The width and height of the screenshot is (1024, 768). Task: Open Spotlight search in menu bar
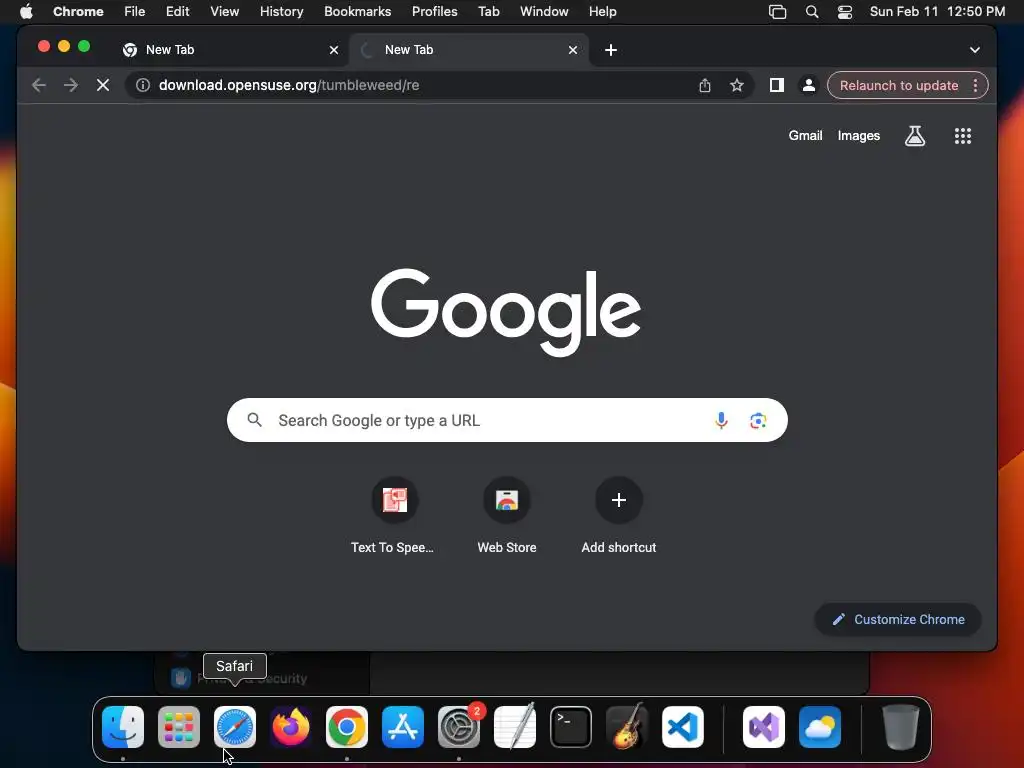pos(812,11)
